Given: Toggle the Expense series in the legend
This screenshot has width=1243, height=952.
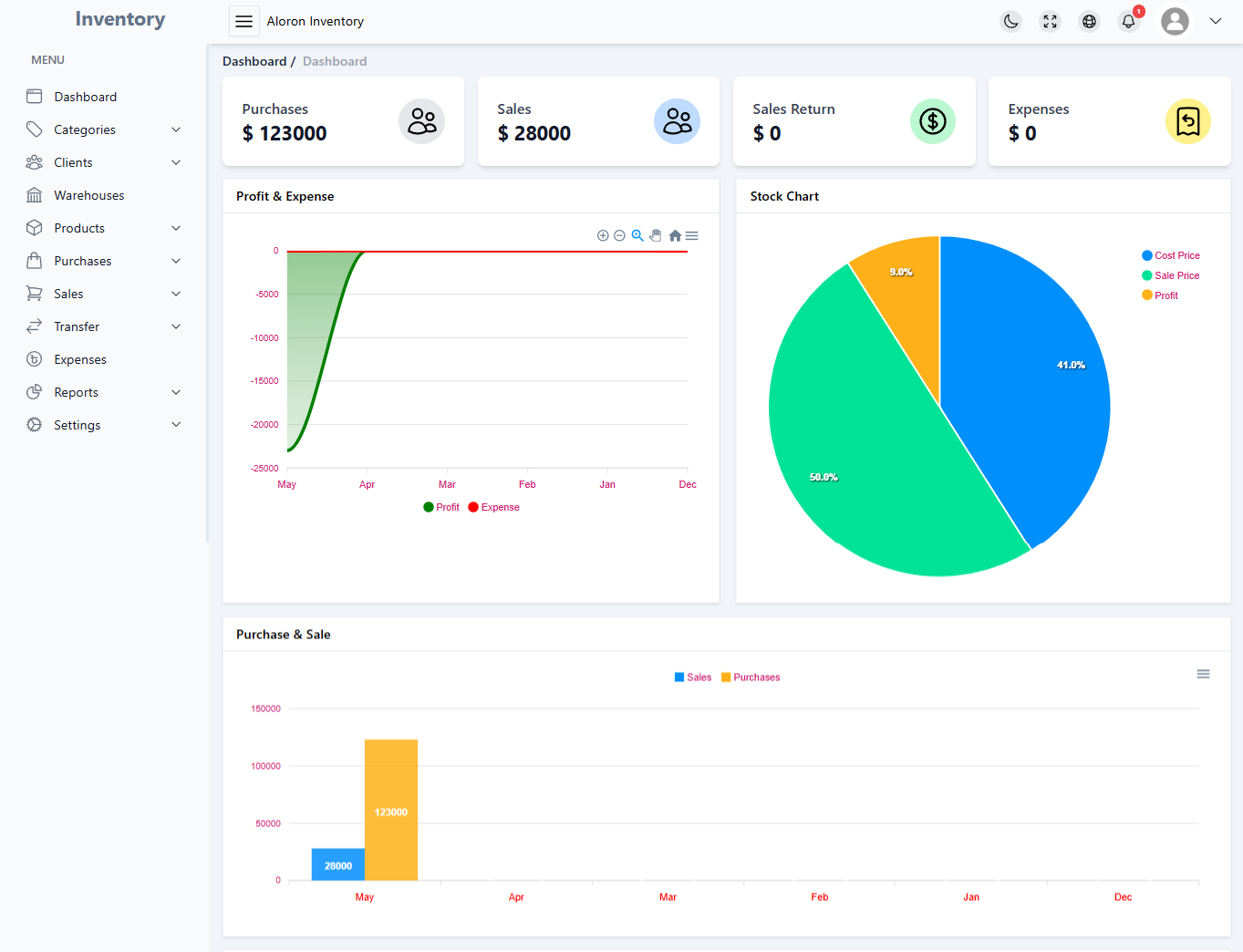Looking at the screenshot, I should tap(493, 507).
